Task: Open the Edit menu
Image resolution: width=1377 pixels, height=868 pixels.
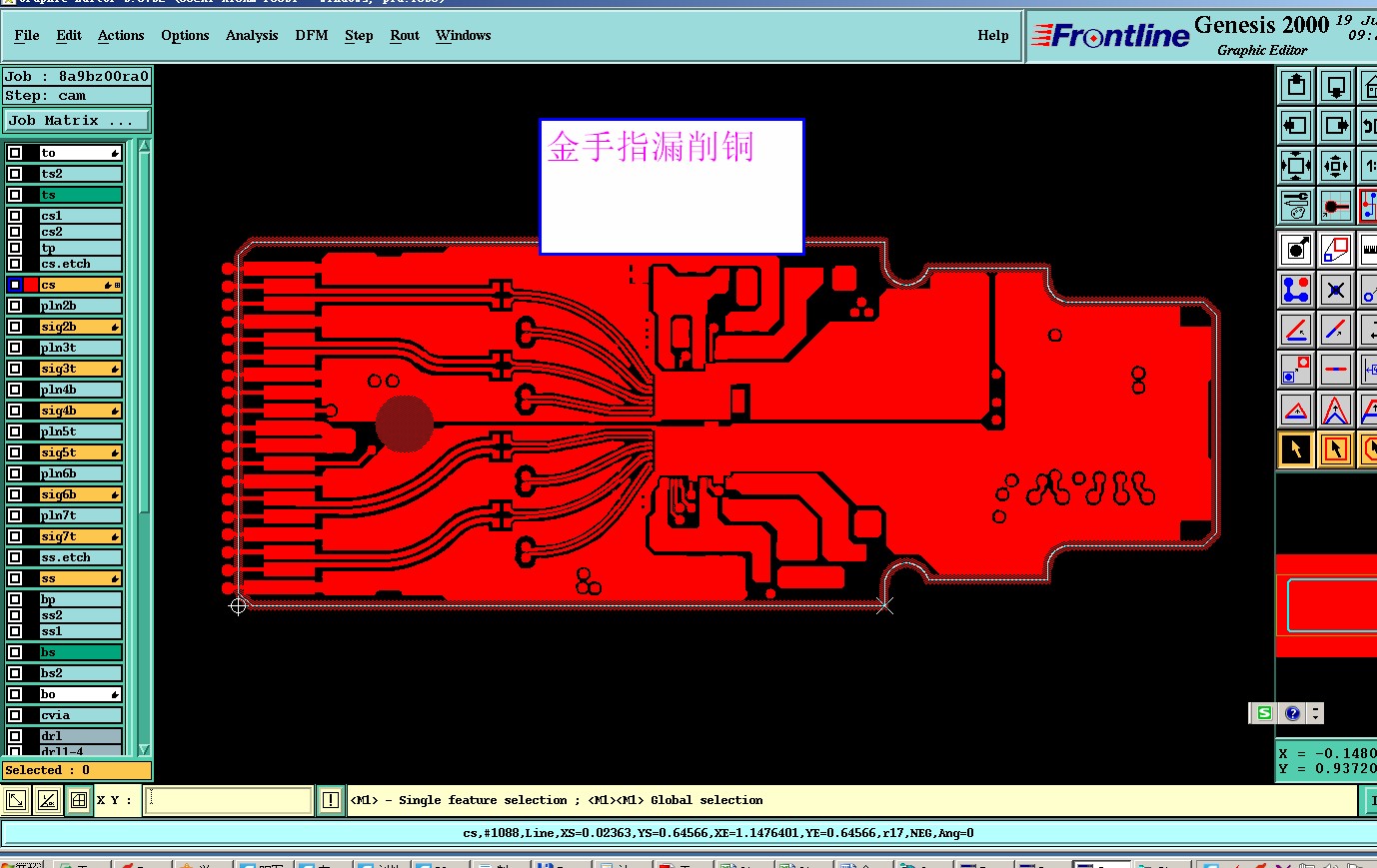Action: tap(69, 35)
